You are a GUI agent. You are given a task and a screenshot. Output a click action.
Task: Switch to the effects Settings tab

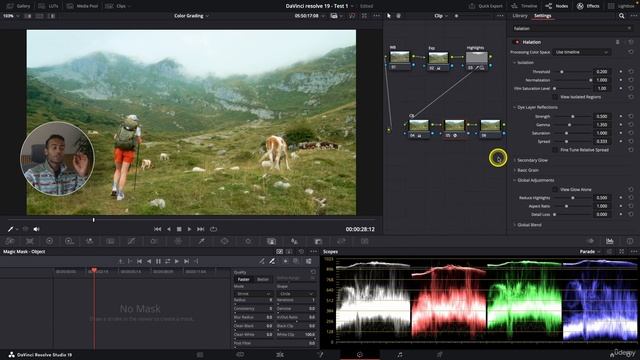pos(542,16)
